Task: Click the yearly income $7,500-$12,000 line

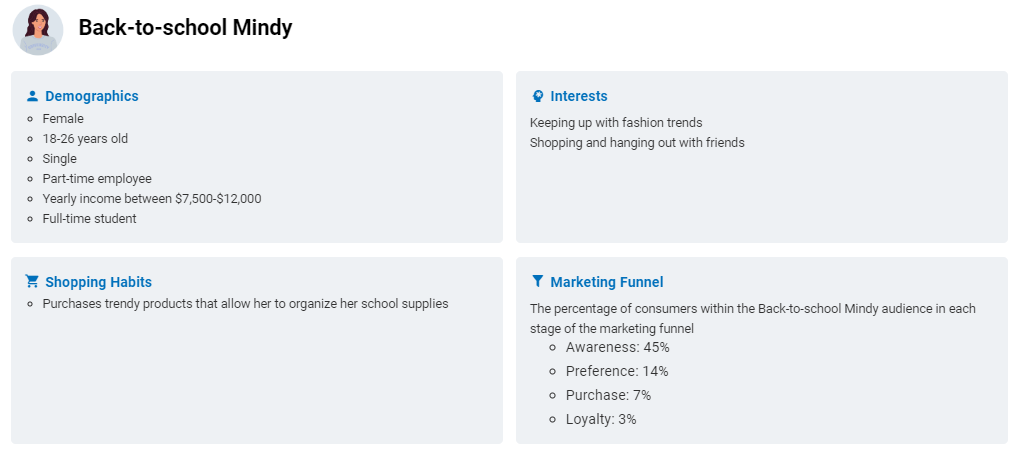Action: pos(152,199)
